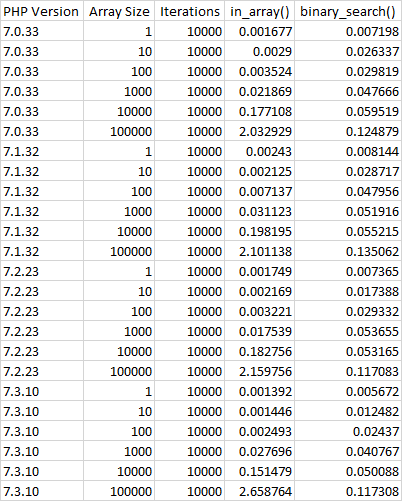
Task: Click the 0.005672 cell
Action: coord(348,391)
